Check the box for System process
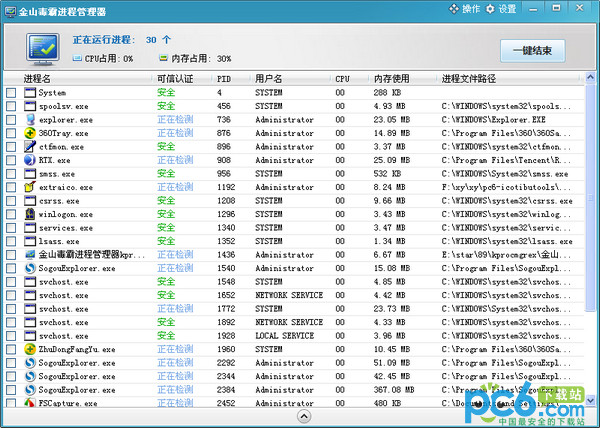 [11, 93]
